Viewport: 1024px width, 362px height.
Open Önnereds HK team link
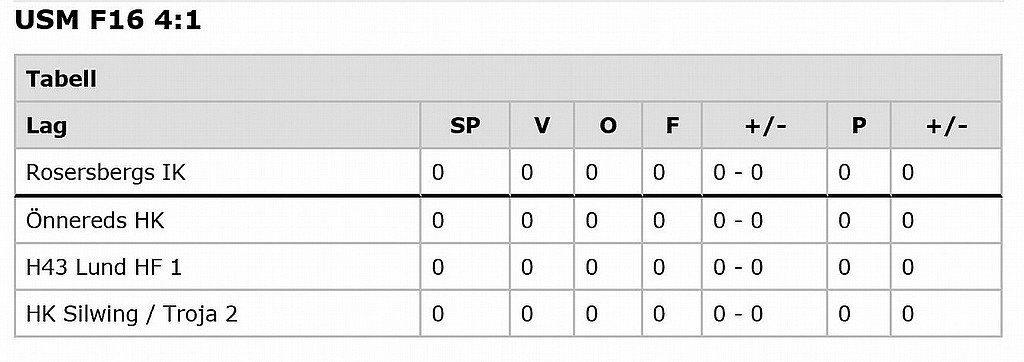click(95, 220)
